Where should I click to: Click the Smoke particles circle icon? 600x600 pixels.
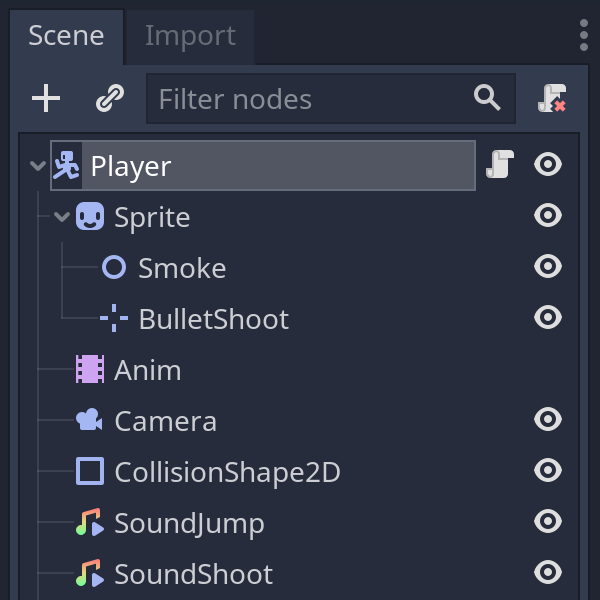coord(114,267)
